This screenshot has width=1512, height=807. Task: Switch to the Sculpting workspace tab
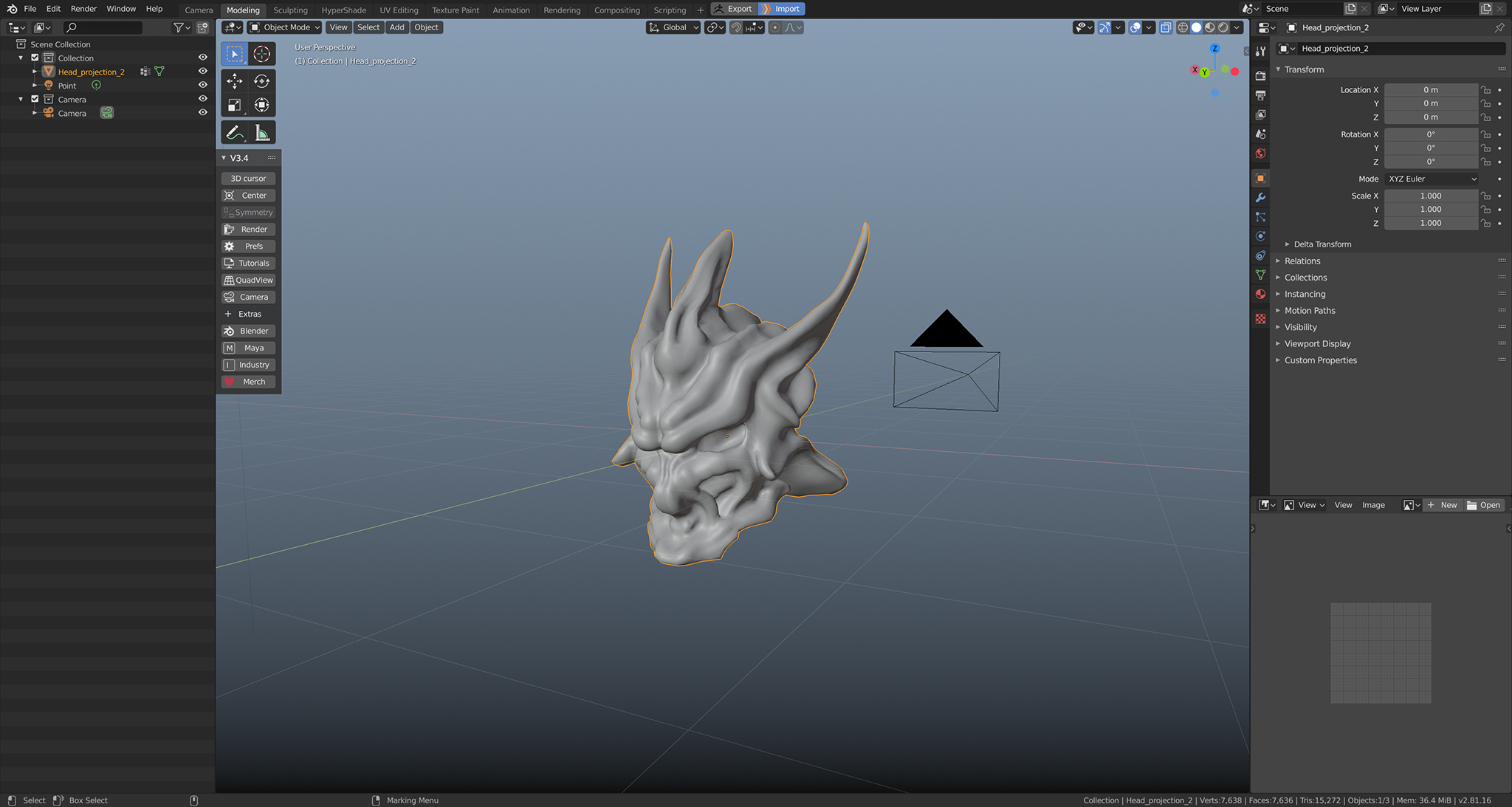[x=290, y=10]
